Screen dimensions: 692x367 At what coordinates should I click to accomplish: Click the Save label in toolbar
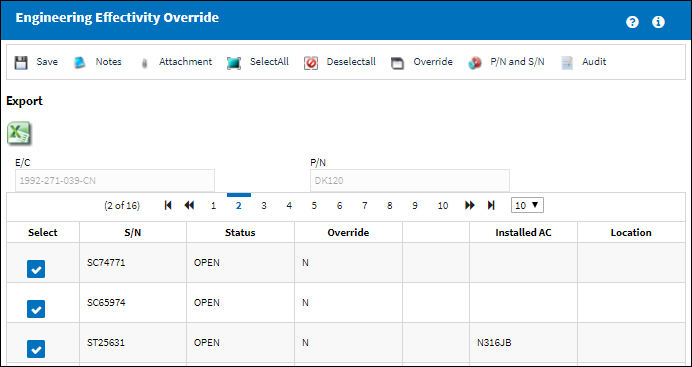click(x=47, y=62)
